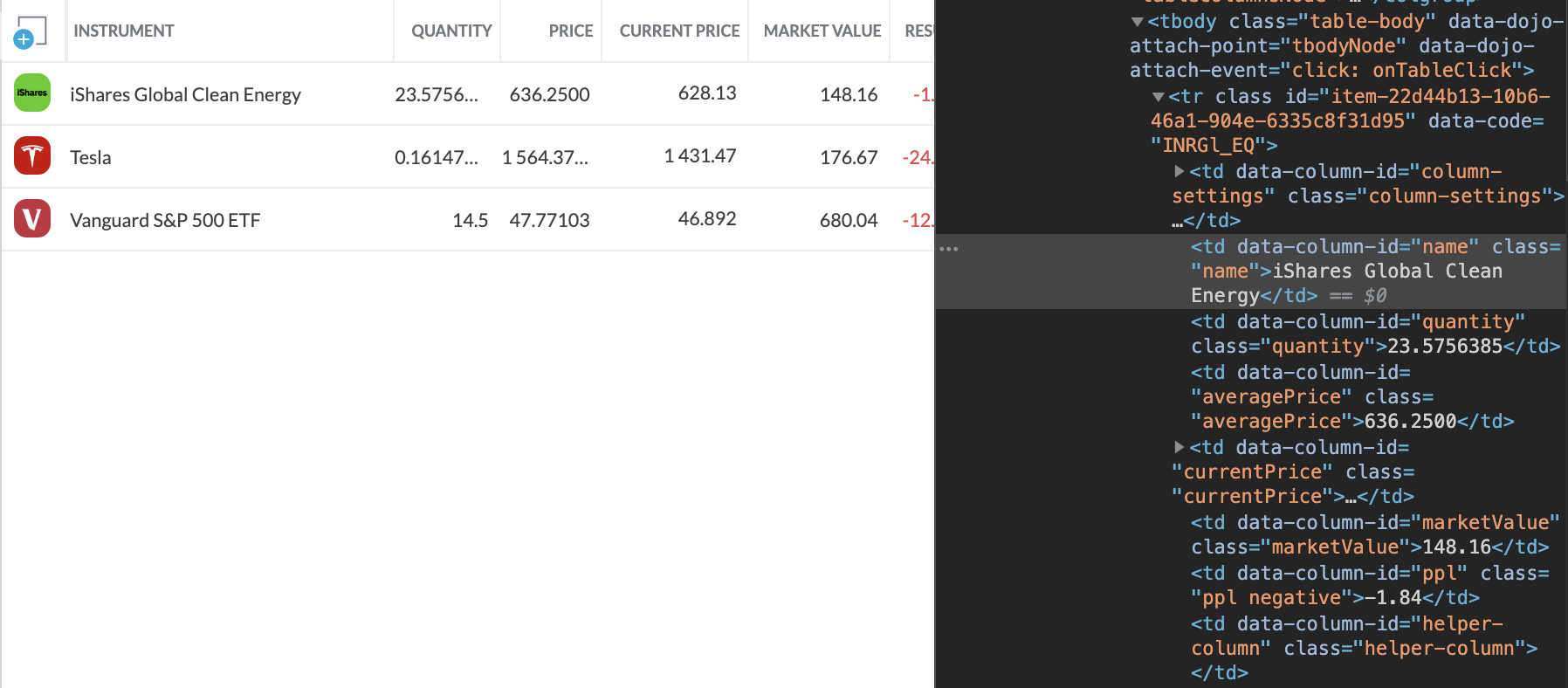Select the ppl negative td element
The height and width of the screenshot is (688, 1568).
point(1370,586)
